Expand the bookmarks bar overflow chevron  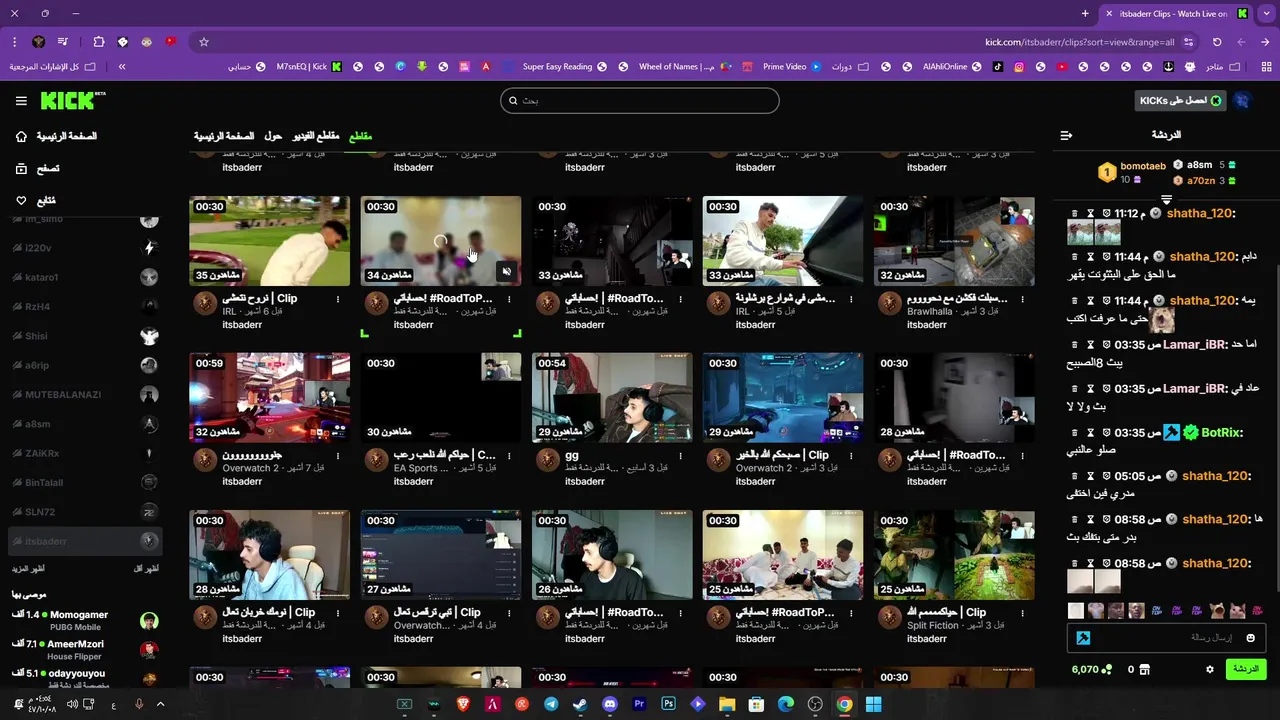click(122, 67)
